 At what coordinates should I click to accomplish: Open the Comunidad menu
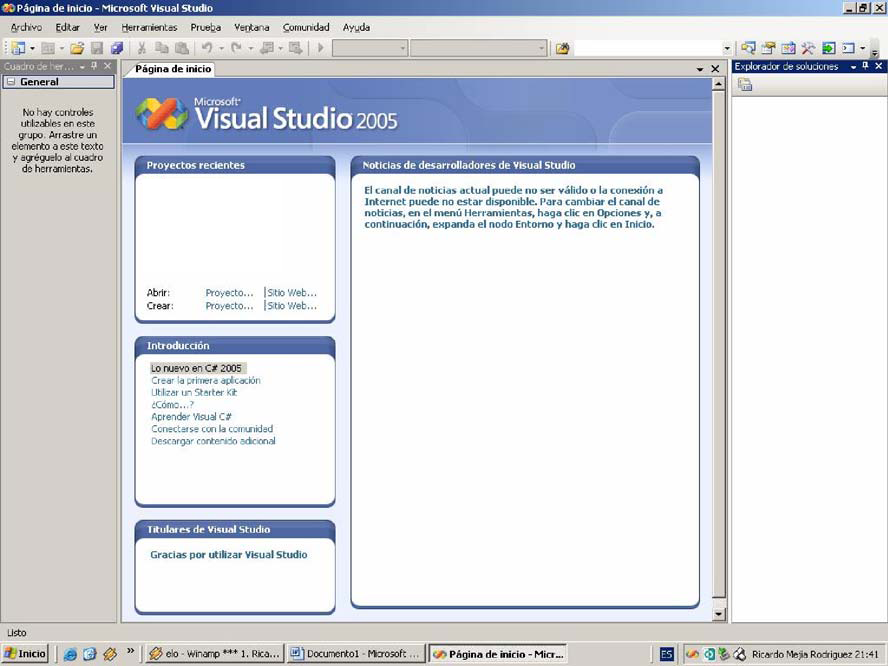click(x=306, y=27)
